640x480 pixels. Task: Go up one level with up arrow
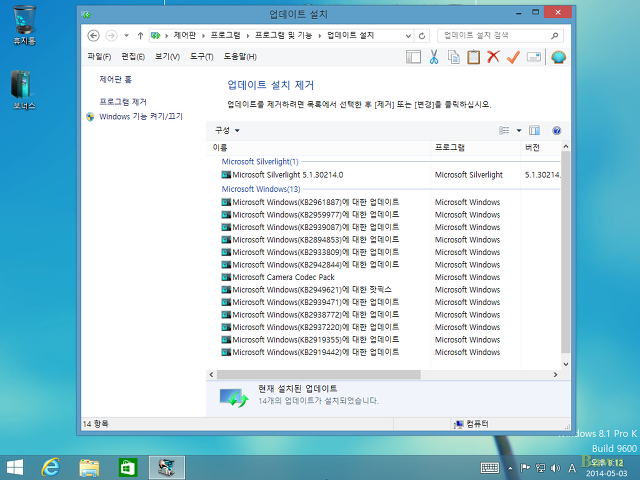point(140,36)
